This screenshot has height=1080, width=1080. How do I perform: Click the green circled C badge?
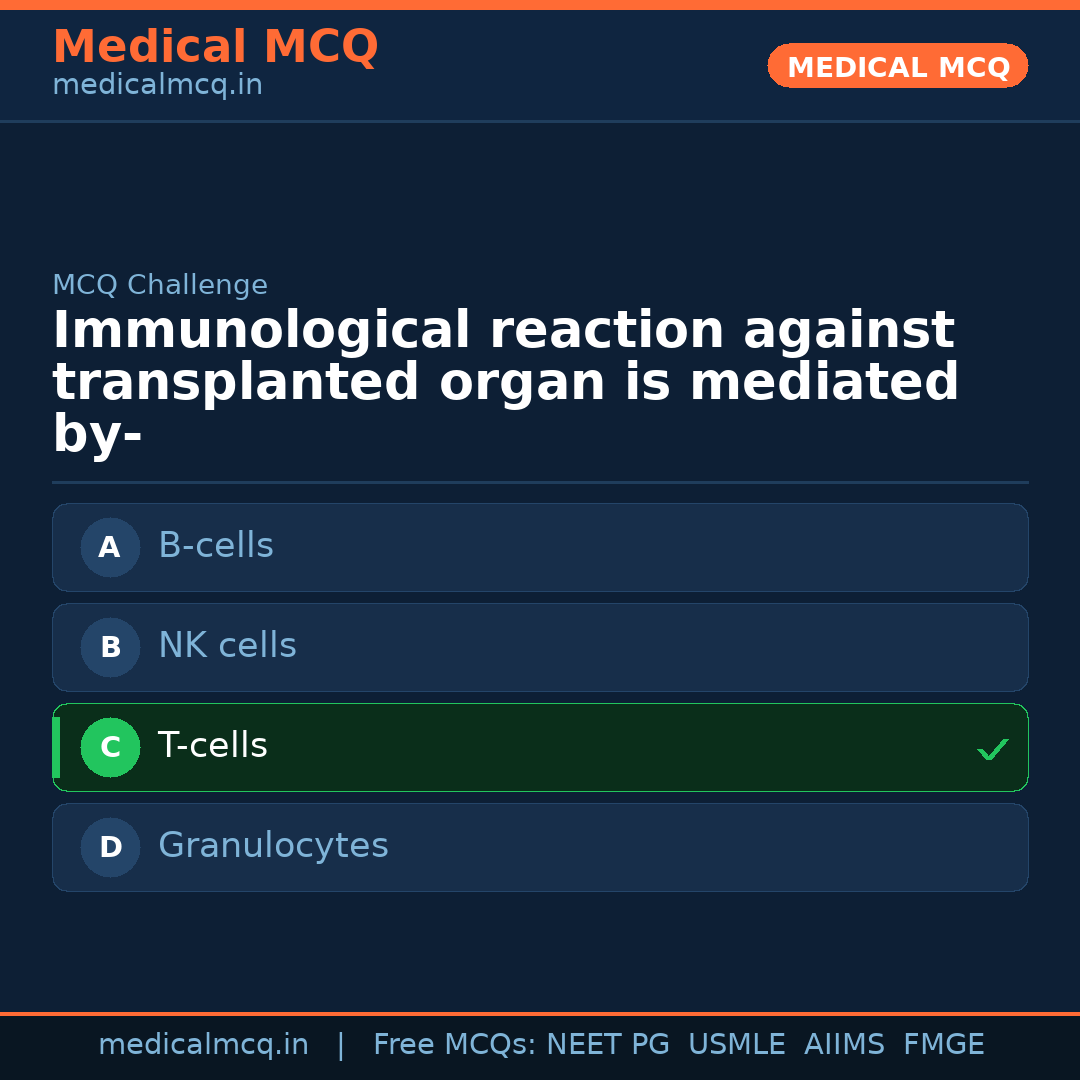point(110,747)
